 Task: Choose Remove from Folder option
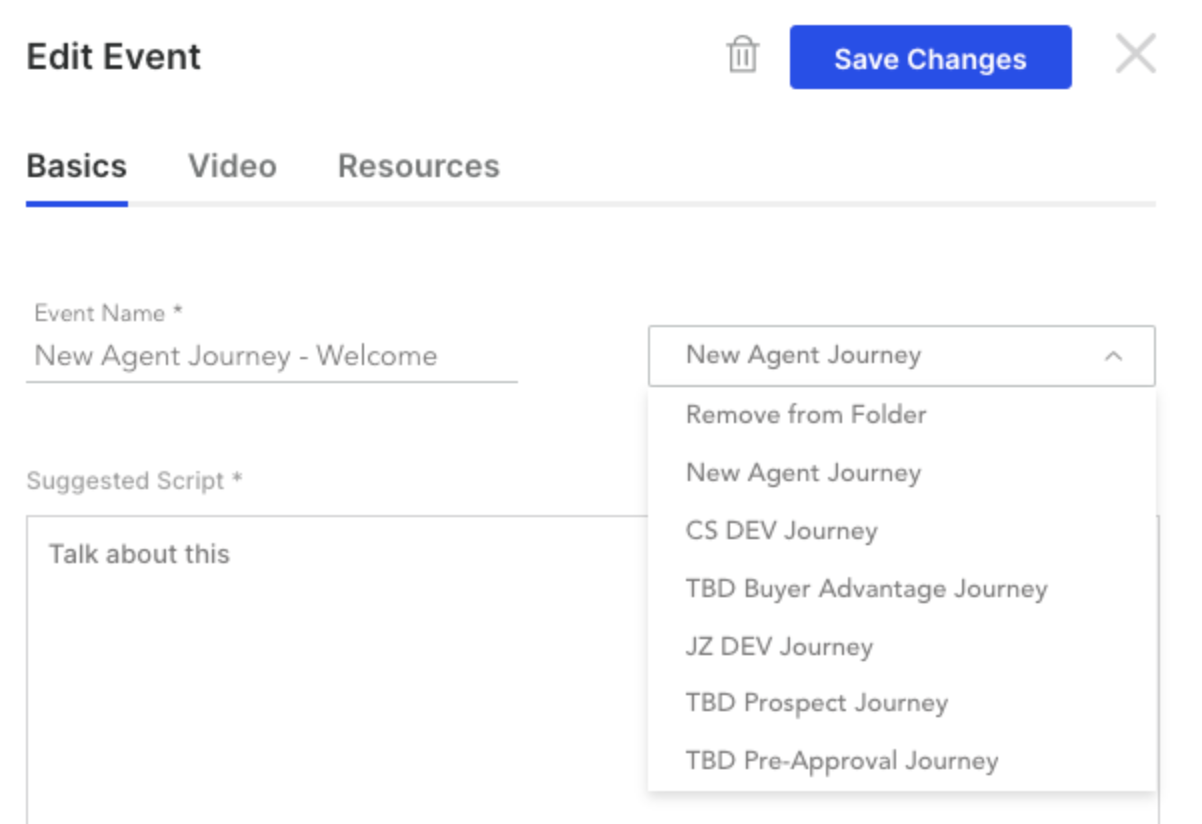coord(901,414)
